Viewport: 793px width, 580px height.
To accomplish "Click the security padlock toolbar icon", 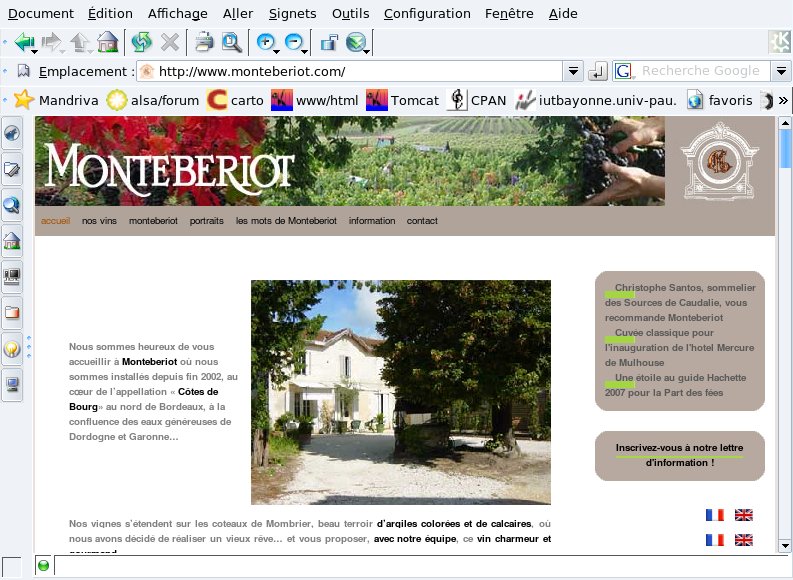I will pyautogui.click(x=329, y=42).
